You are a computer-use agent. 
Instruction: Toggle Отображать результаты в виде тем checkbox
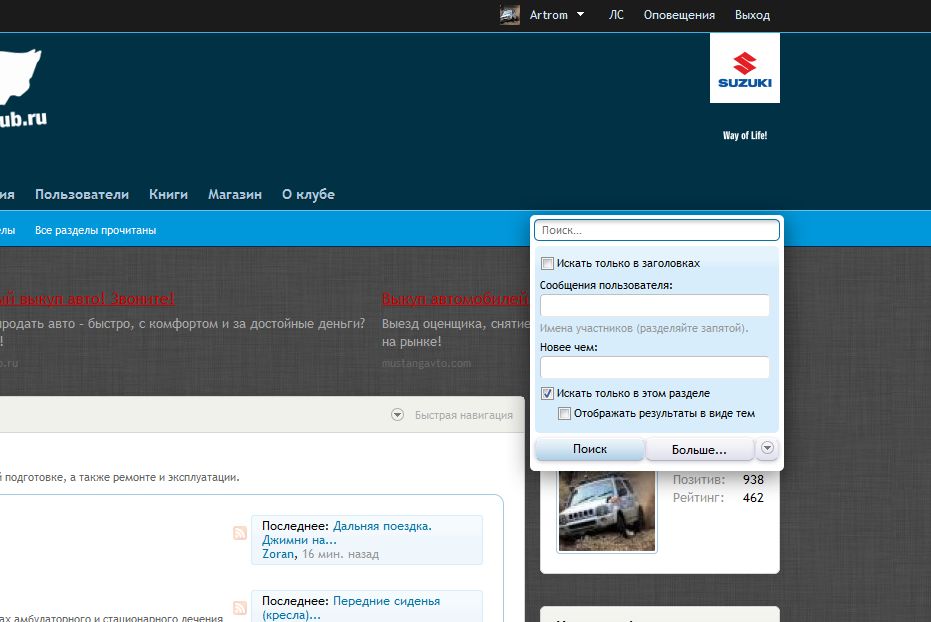565,414
